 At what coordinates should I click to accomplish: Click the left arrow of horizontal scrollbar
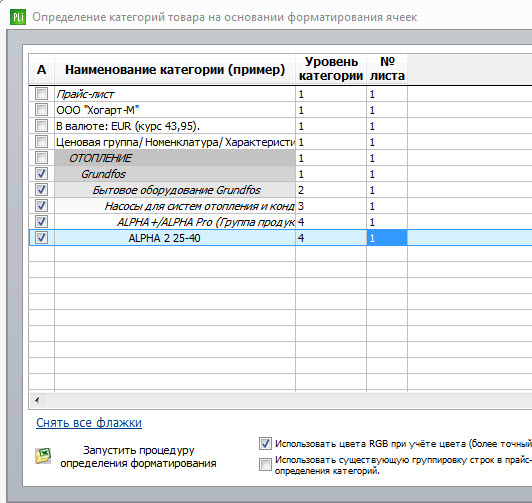pyautogui.click(x=37, y=400)
